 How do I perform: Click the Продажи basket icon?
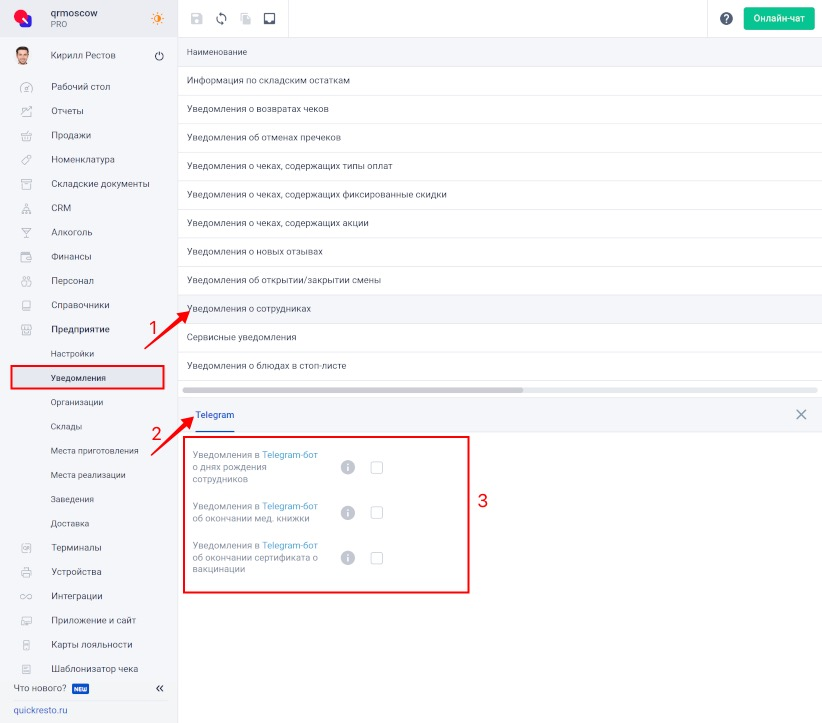(26, 136)
